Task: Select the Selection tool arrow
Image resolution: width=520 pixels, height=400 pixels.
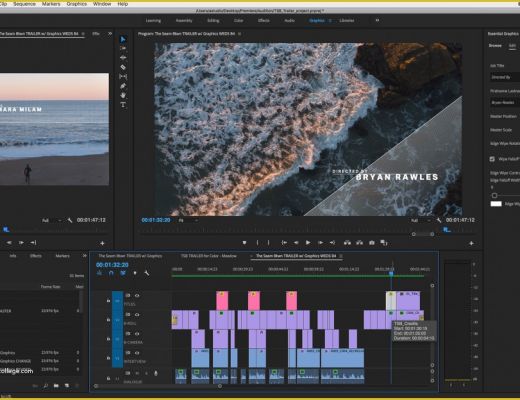Action: 123,39
